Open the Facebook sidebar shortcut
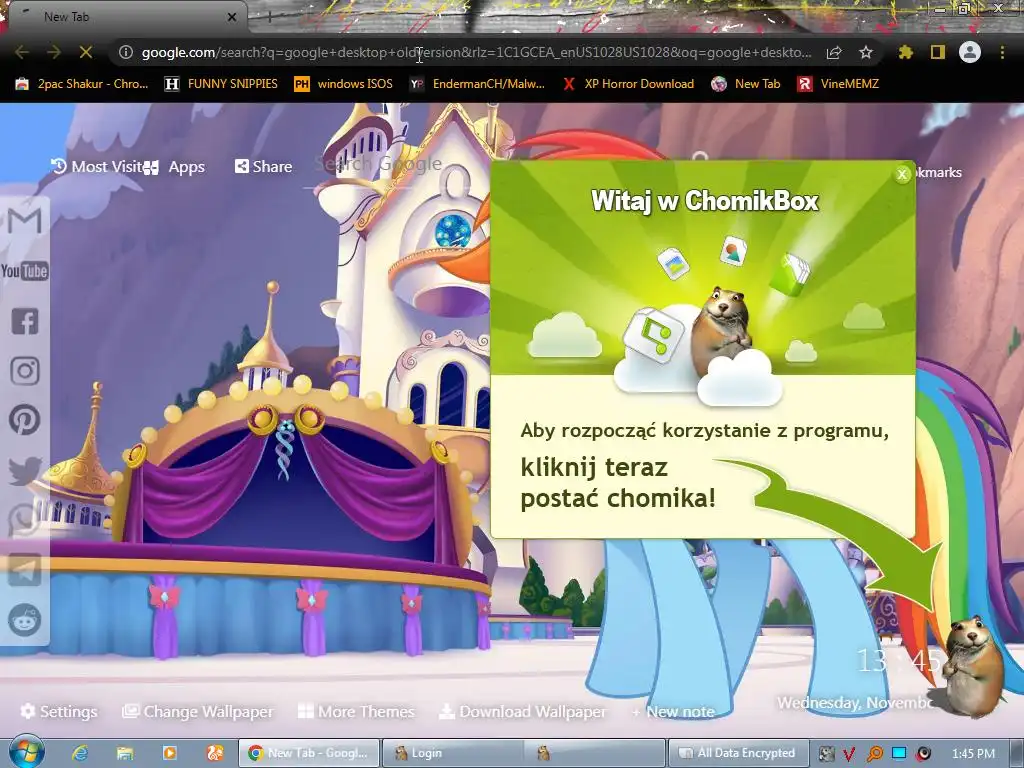This screenshot has width=1024, height=768. [x=25, y=321]
